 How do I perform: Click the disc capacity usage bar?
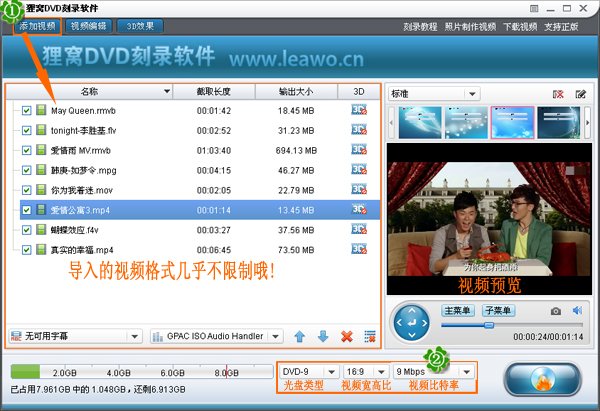(142, 372)
